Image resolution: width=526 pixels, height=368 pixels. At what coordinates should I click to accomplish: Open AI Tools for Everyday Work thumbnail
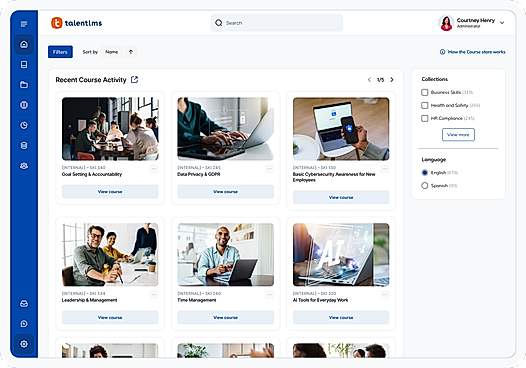click(341, 255)
